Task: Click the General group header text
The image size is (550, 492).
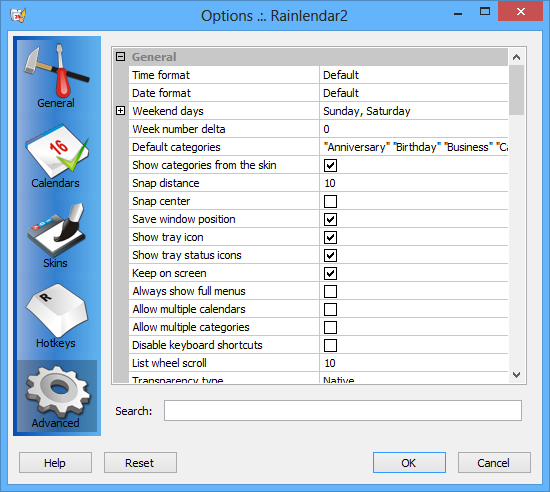Action: point(154,57)
